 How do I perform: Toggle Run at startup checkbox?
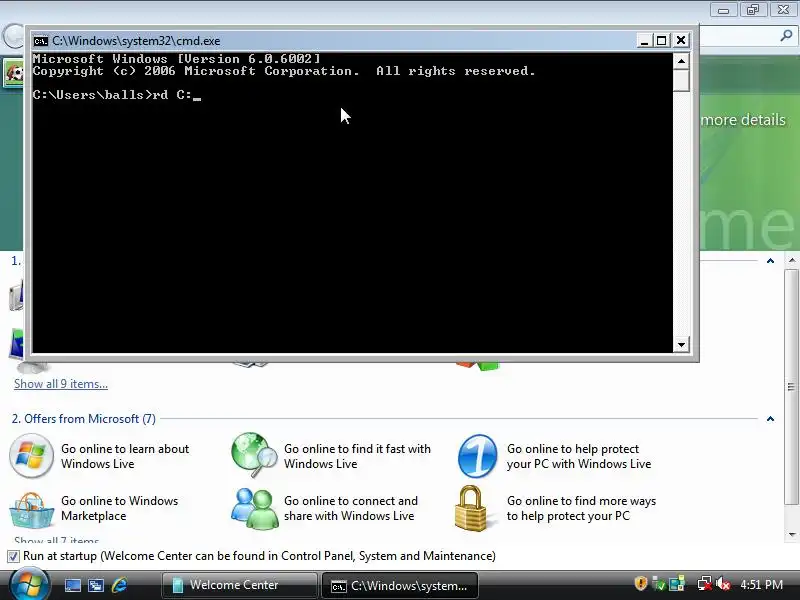pyautogui.click(x=13, y=556)
